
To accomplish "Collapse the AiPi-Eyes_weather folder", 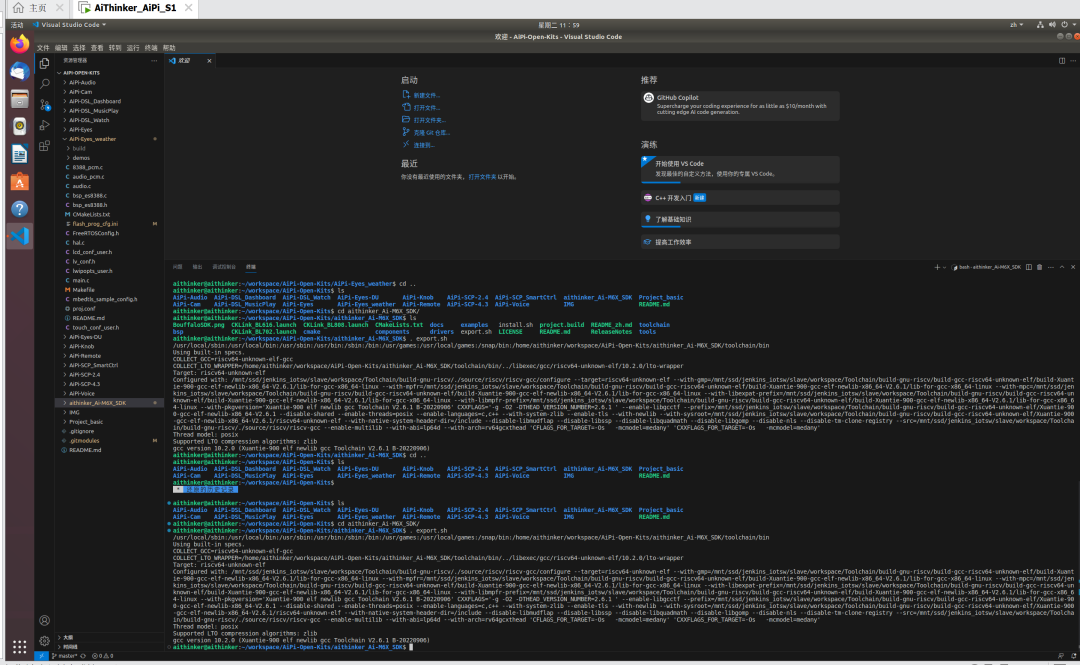I will 92,139.
